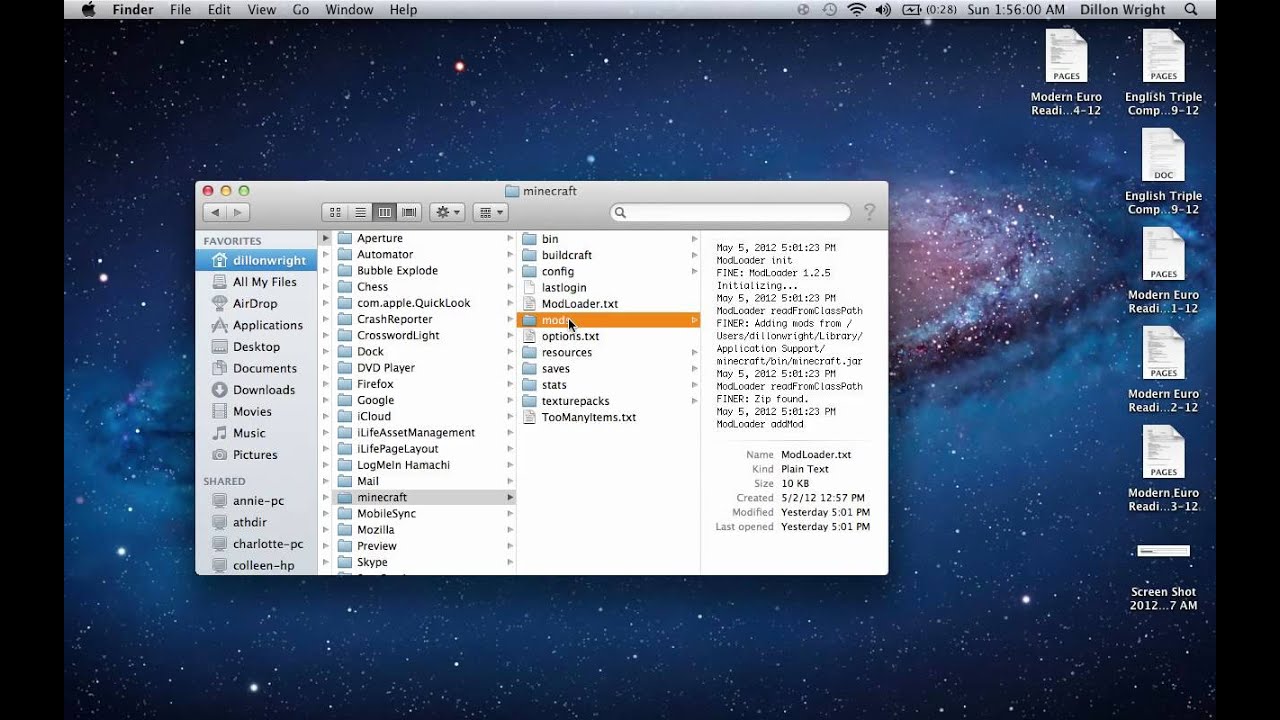Expand stats folder arrow
The width and height of the screenshot is (1280, 720).
click(x=694, y=385)
